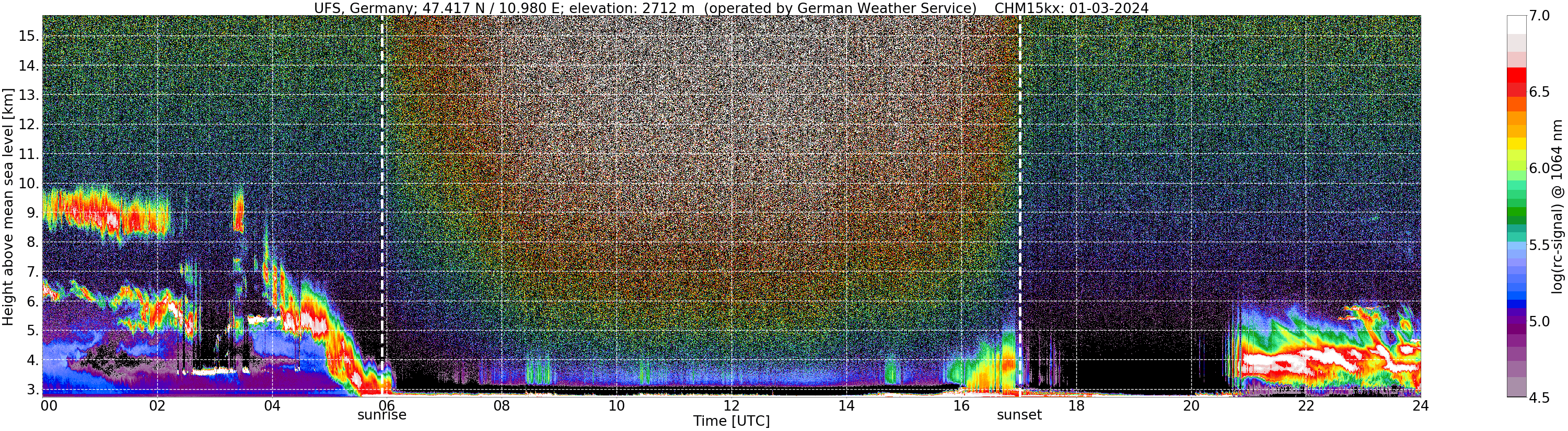The height and width of the screenshot is (431, 1568).
Task: Click the y-axis tick label 14.
Action: pyautogui.click(x=29, y=65)
